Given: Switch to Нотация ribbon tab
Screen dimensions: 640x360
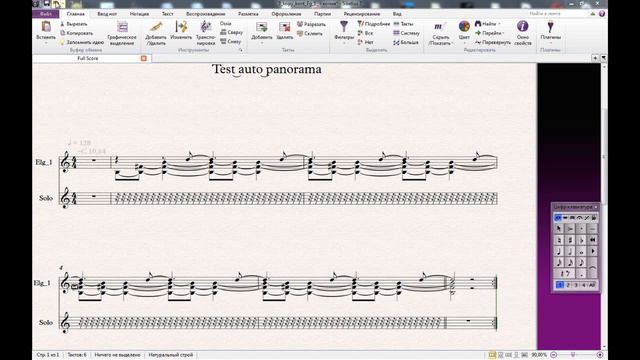Looking at the screenshot, I should tap(139, 14).
